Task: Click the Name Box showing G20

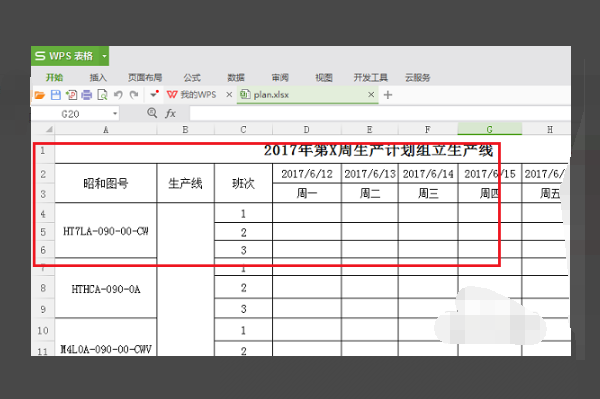Action: coord(71,114)
